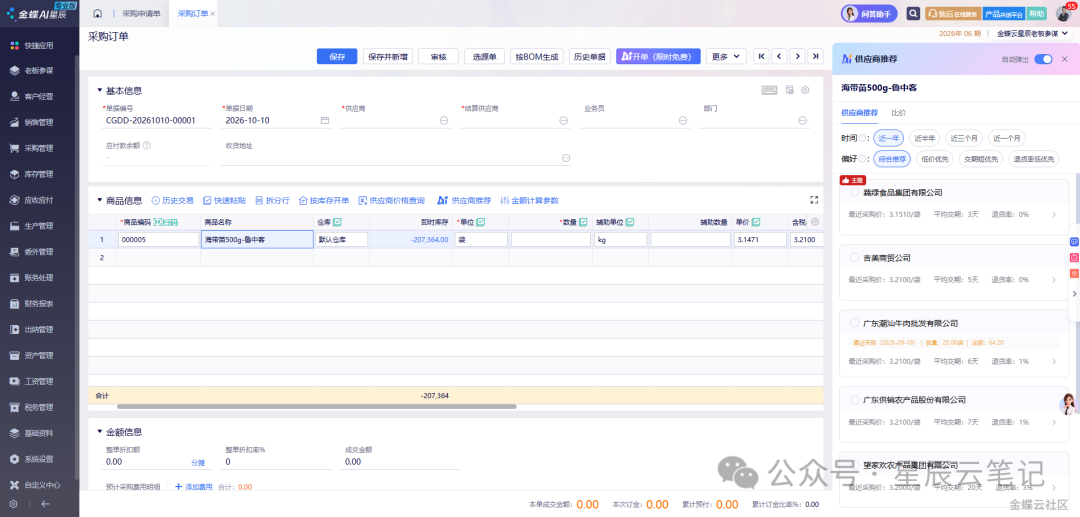Select the 广东潮汕牛肉批发有限公司 supplier radio
The width and height of the screenshot is (1080, 517).
coord(855,323)
